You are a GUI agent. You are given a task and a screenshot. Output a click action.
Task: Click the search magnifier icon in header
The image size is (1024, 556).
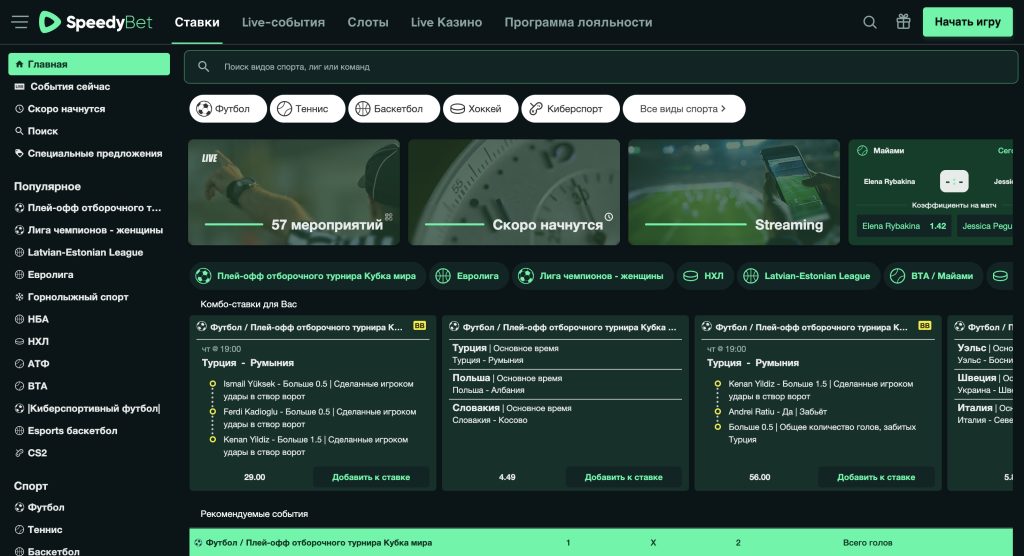[x=870, y=22]
